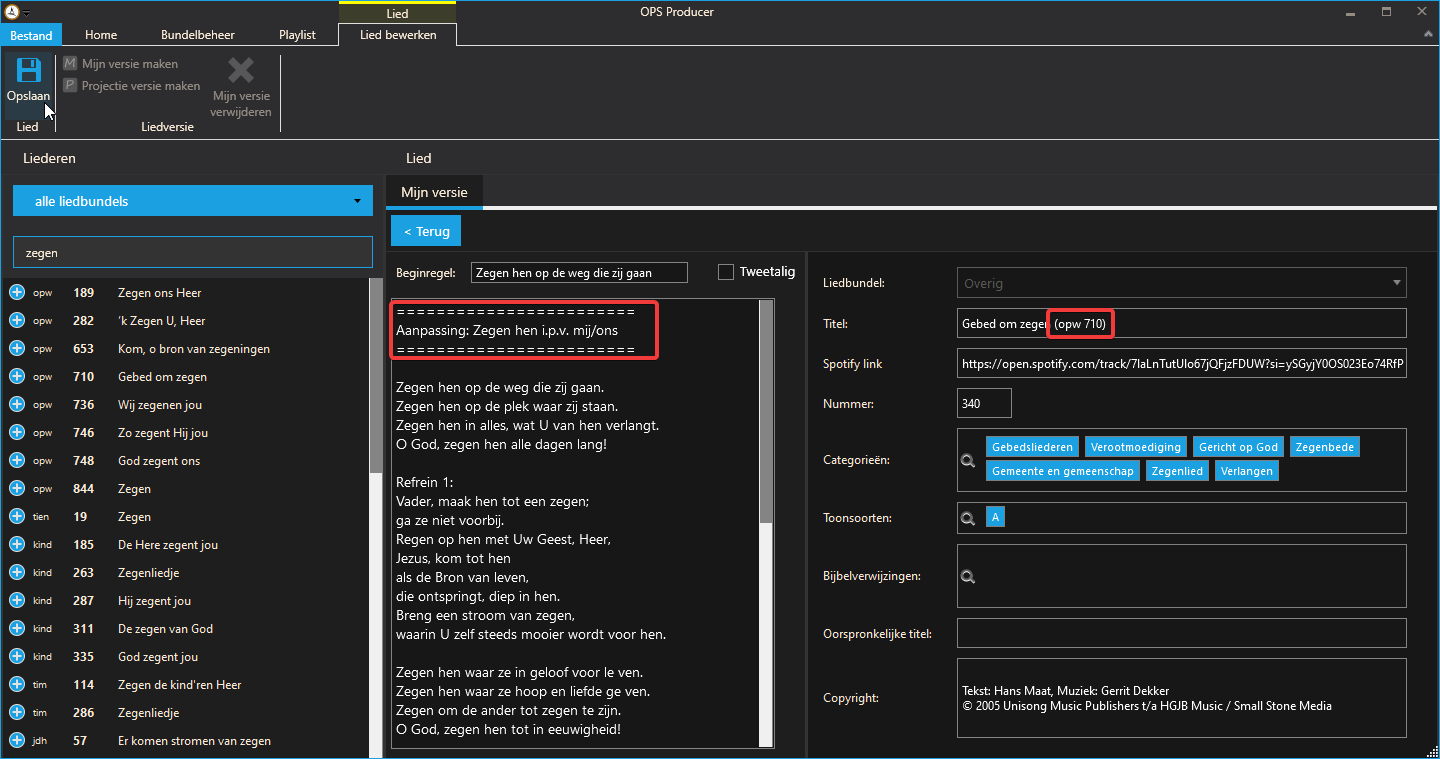This screenshot has height=759, width=1440.
Task: Open the Playlist ribbon tab
Action: point(297,35)
